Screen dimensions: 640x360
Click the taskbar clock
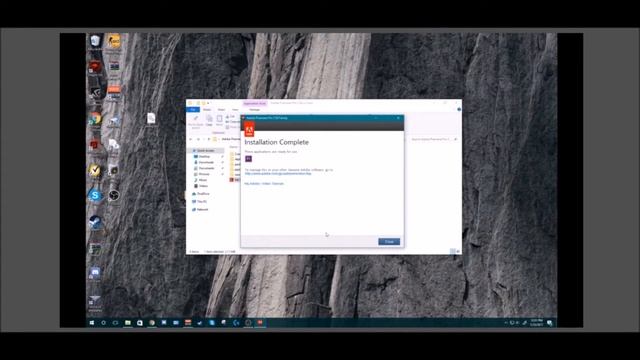pos(536,322)
